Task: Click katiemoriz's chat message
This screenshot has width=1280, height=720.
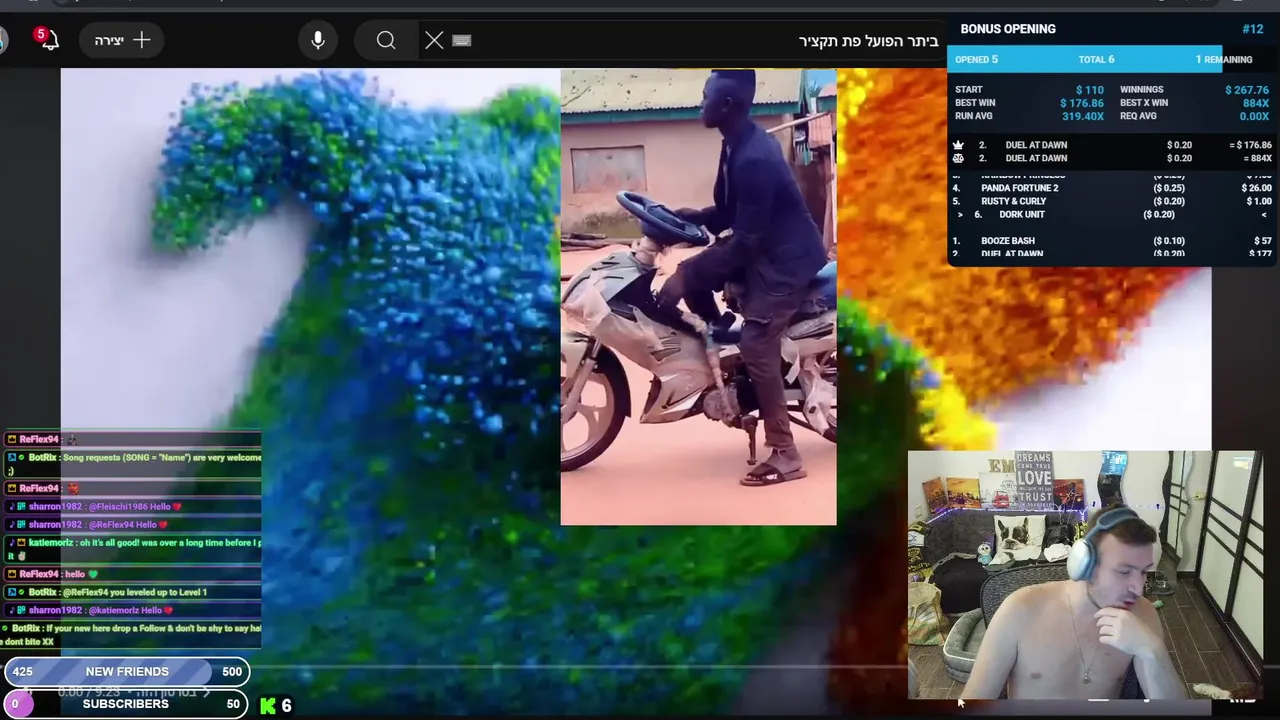Action: pyautogui.click(x=132, y=548)
